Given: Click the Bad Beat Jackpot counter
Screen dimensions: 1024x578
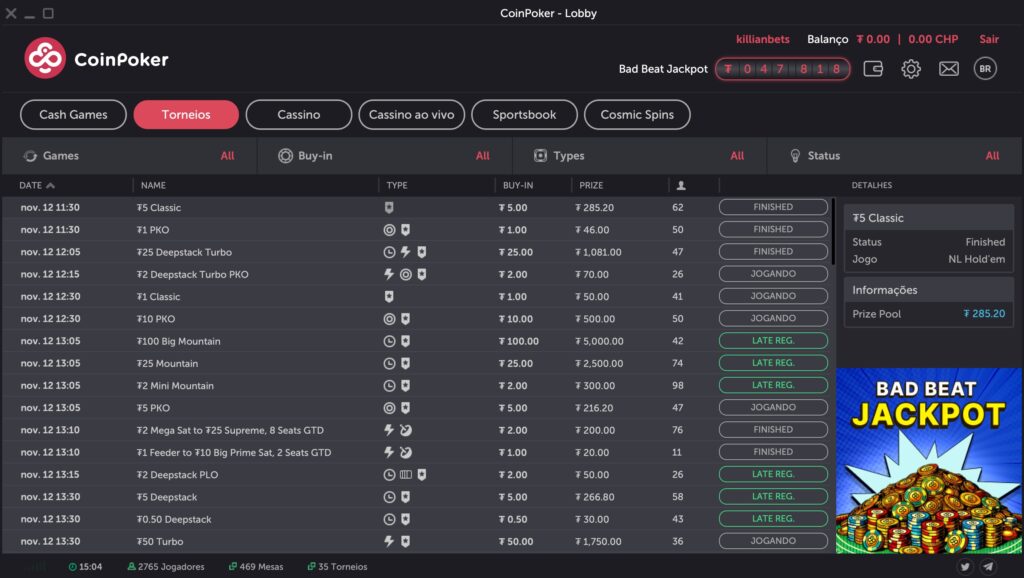Looking at the screenshot, I should [x=782, y=69].
